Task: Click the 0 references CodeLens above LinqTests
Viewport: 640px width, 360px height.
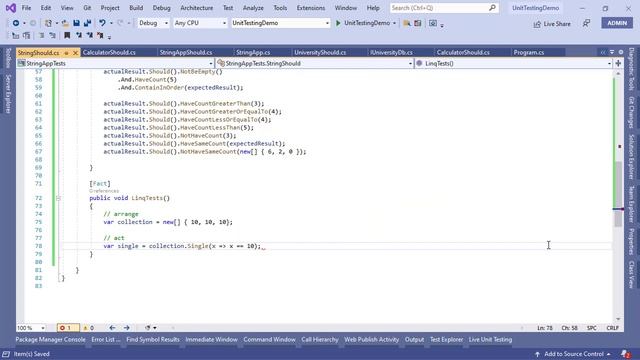Action: click(x=104, y=191)
